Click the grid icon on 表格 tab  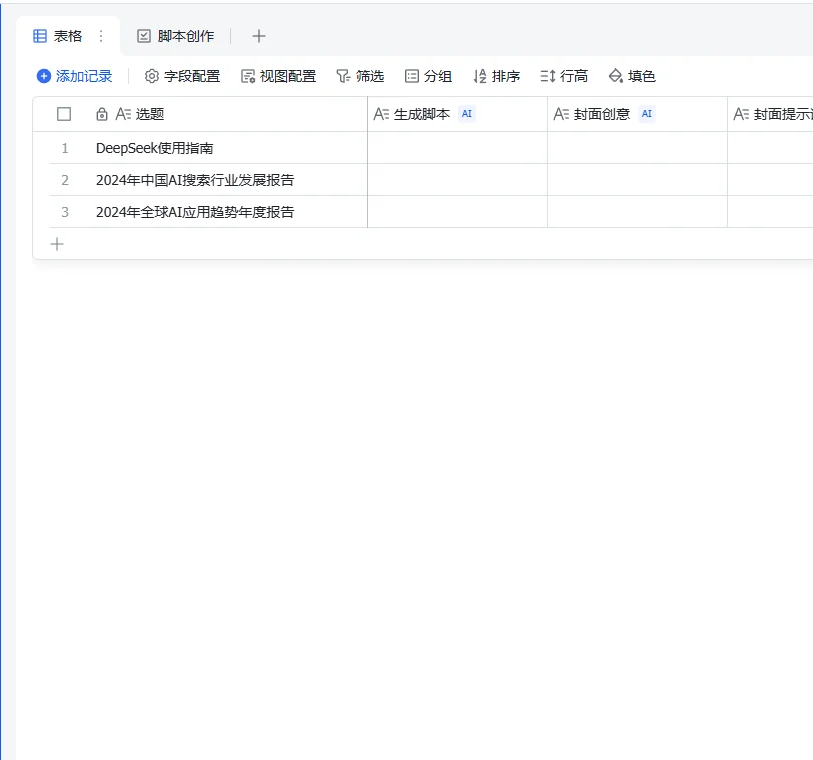[x=40, y=34]
